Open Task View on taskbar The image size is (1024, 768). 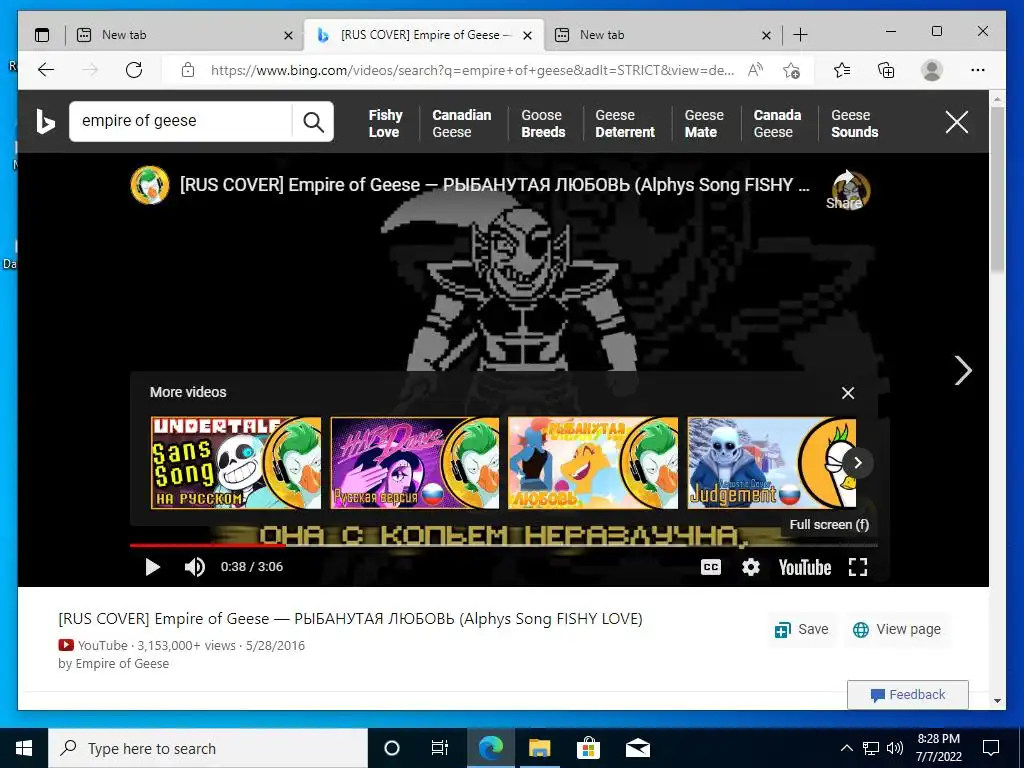click(x=440, y=748)
